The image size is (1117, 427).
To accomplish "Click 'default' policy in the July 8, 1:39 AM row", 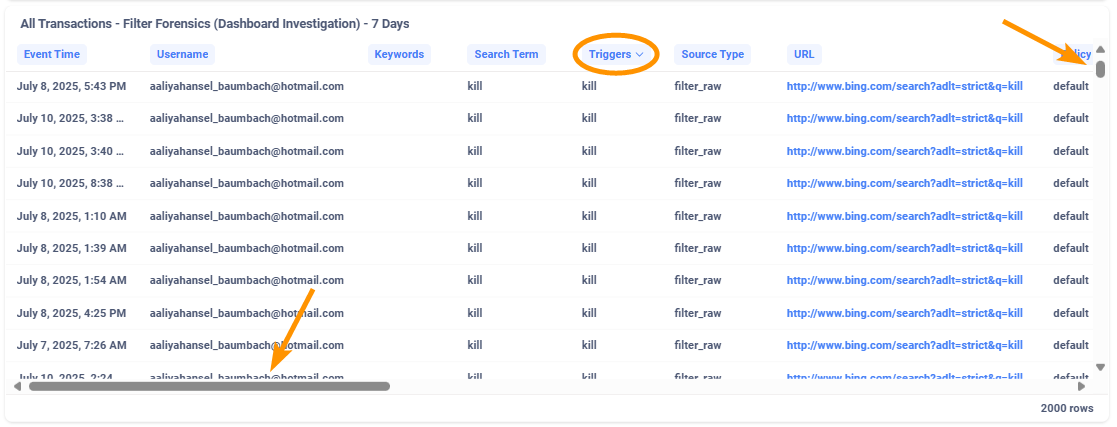I will pyautogui.click(x=1071, y=248).
